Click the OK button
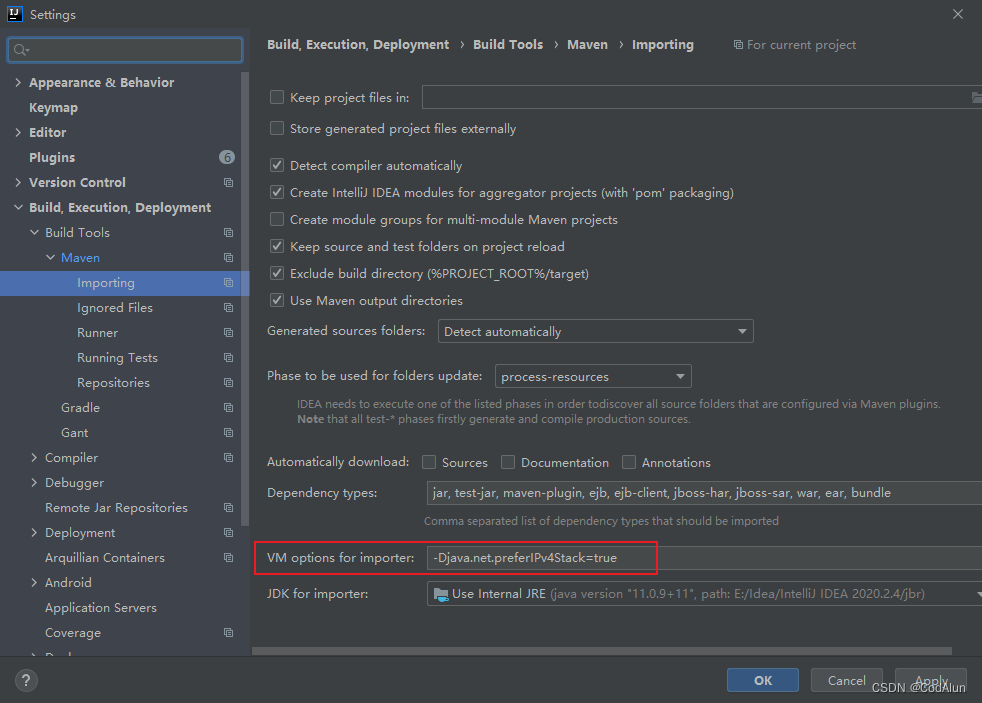The width and height of the screenshot is (982, 703). 763,680
